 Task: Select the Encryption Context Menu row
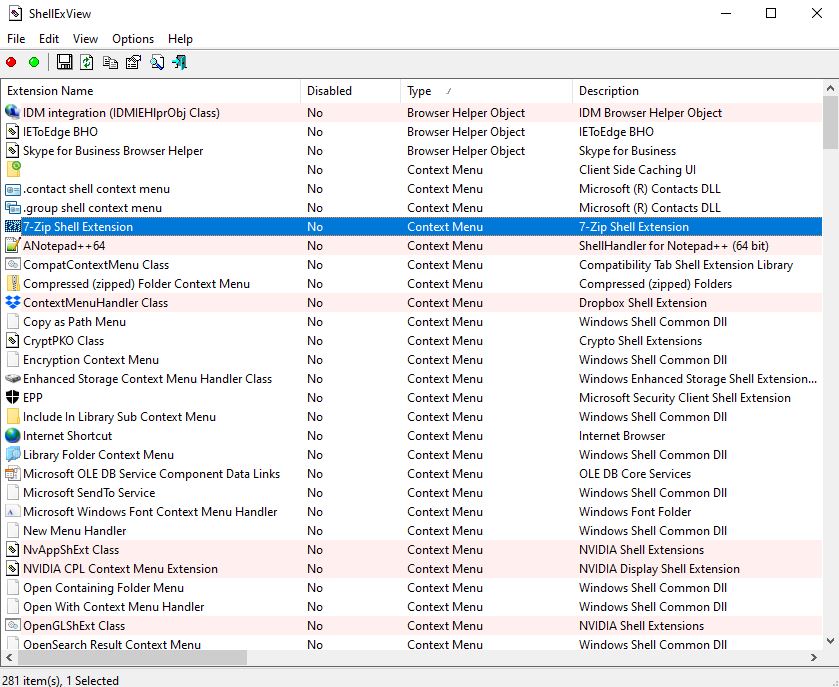[x=412, y=360]
